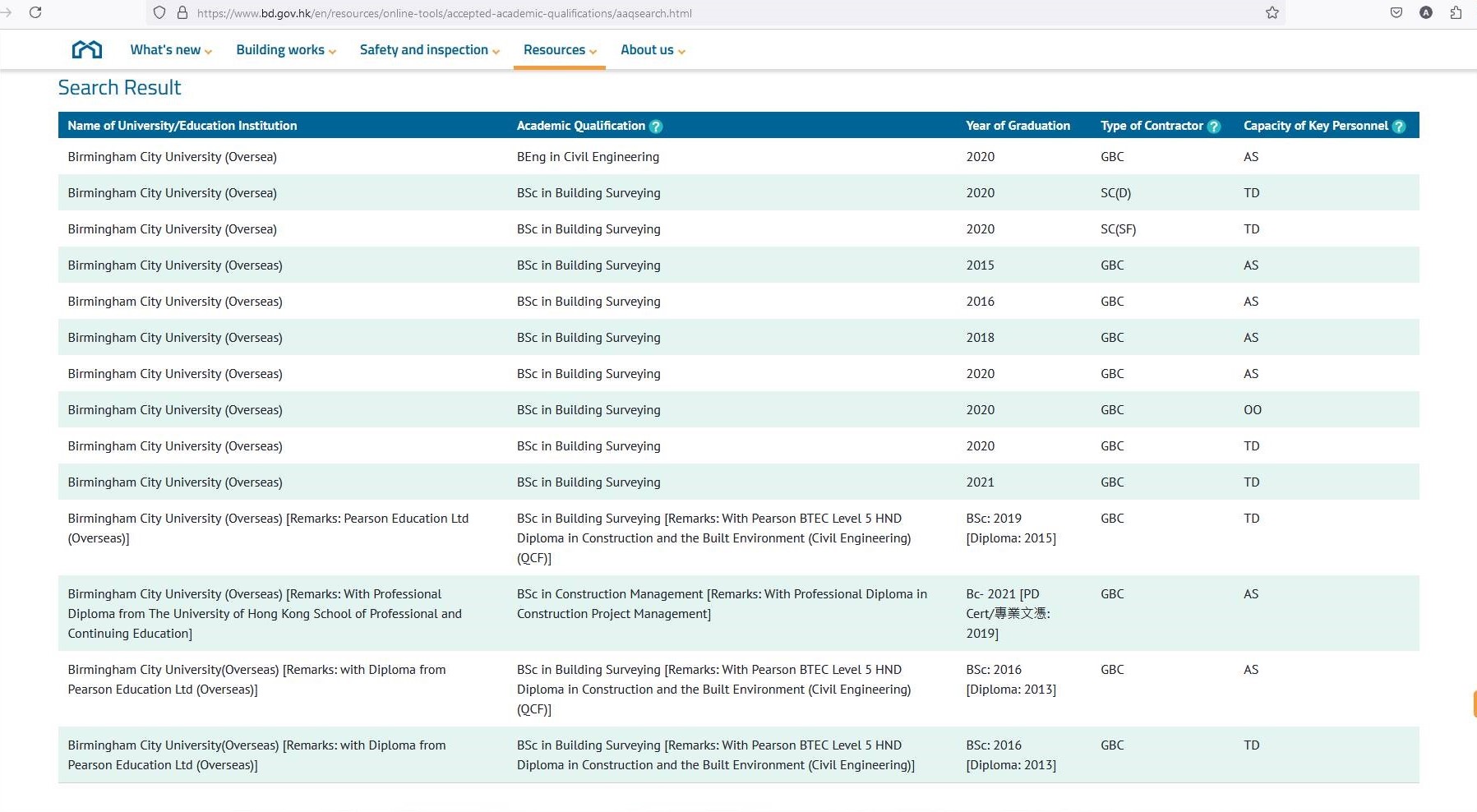1477x812 pixels.
Task: Select the BEng in Civil Engineering cell
Action: 588,157
